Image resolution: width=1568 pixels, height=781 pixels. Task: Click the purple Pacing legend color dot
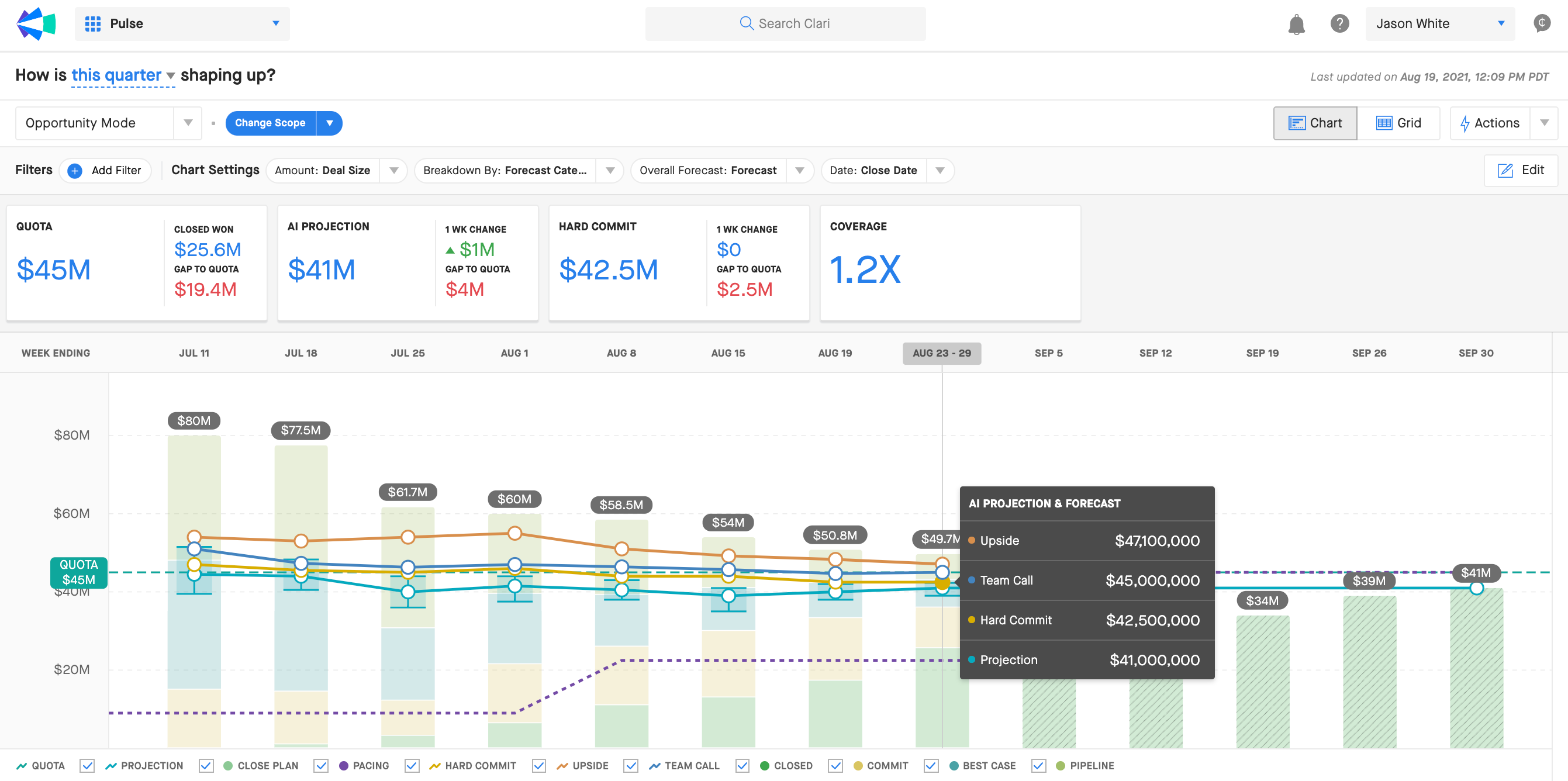344,766
